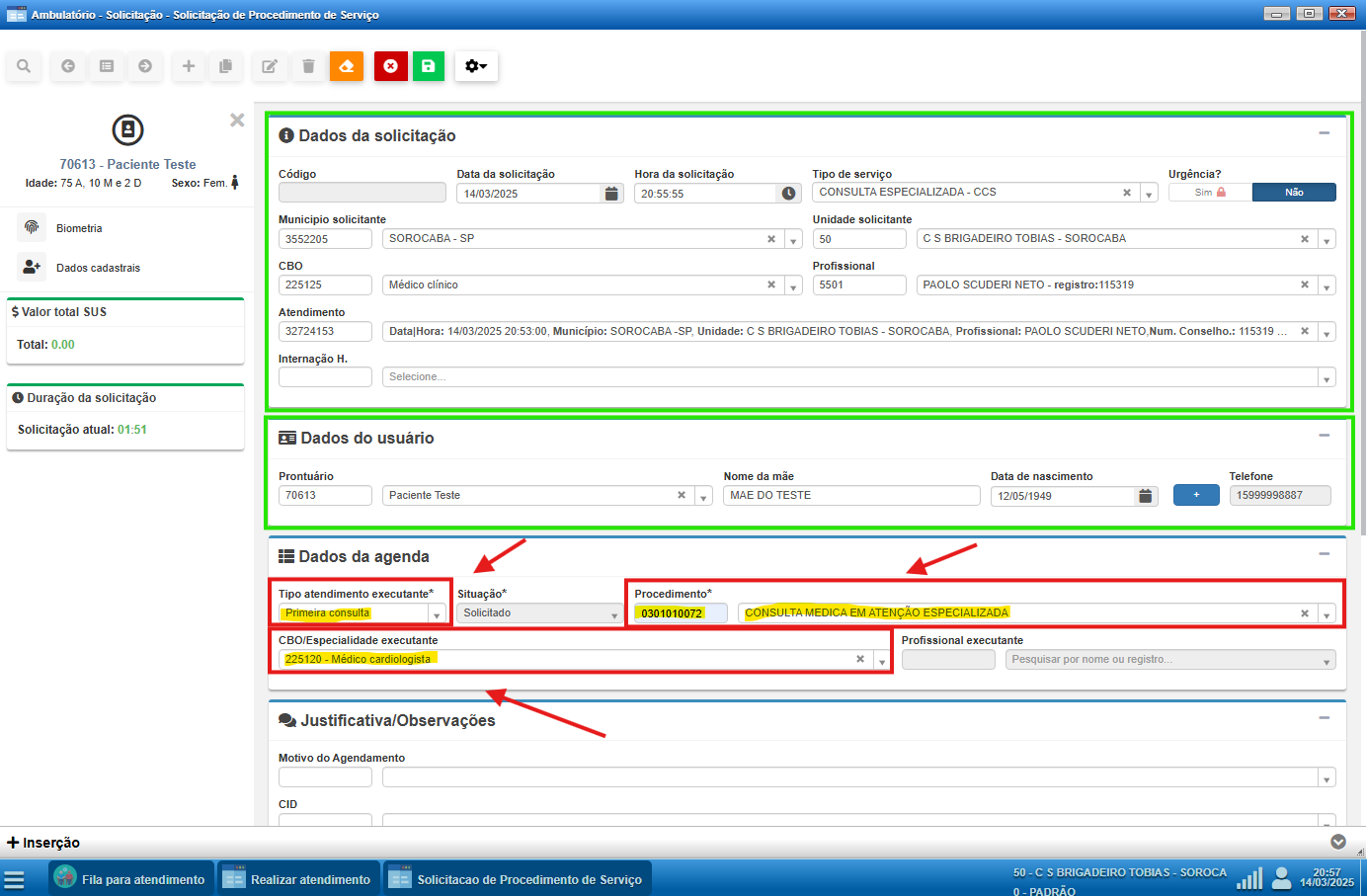Click the blue plus button beside Telefone
The height and width of the screenshot is (896, 1367).
[1195, 495]
